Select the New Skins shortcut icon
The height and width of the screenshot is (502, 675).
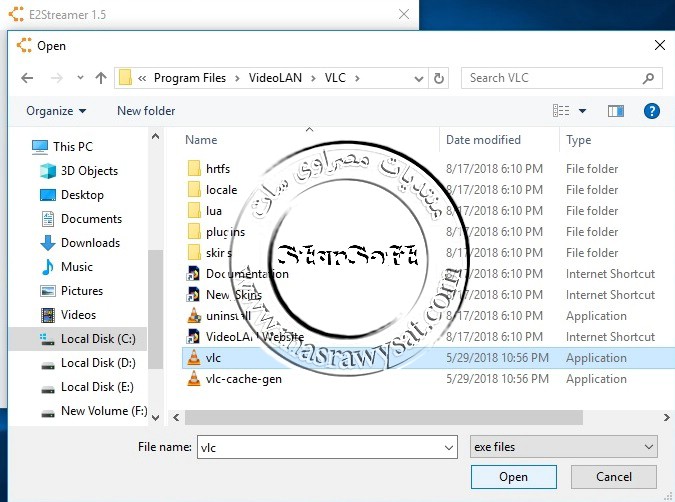[193, 295]
